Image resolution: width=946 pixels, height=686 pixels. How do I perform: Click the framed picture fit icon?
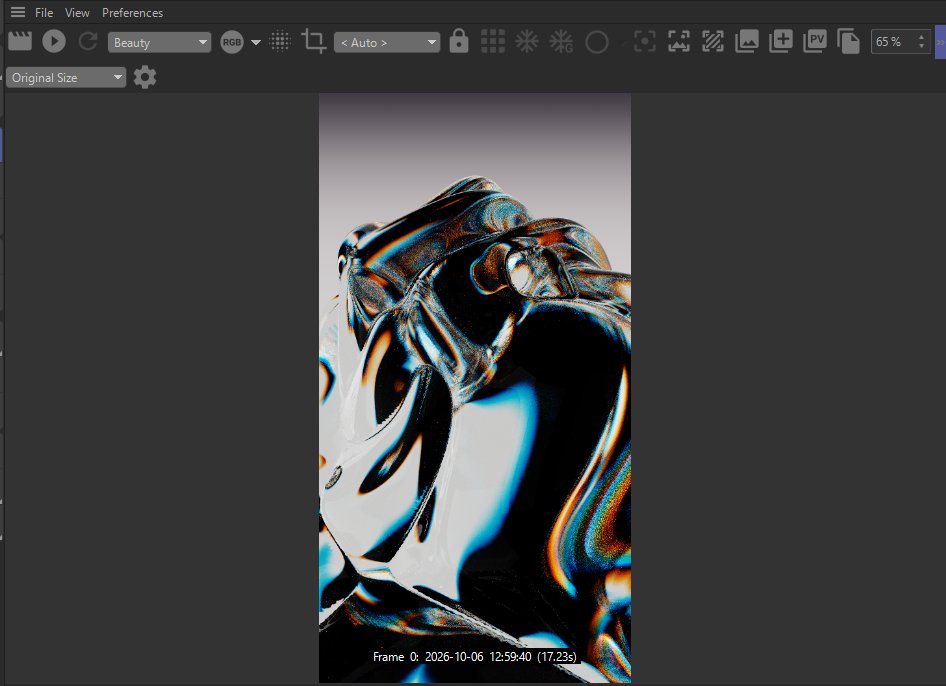click(679, 42)
